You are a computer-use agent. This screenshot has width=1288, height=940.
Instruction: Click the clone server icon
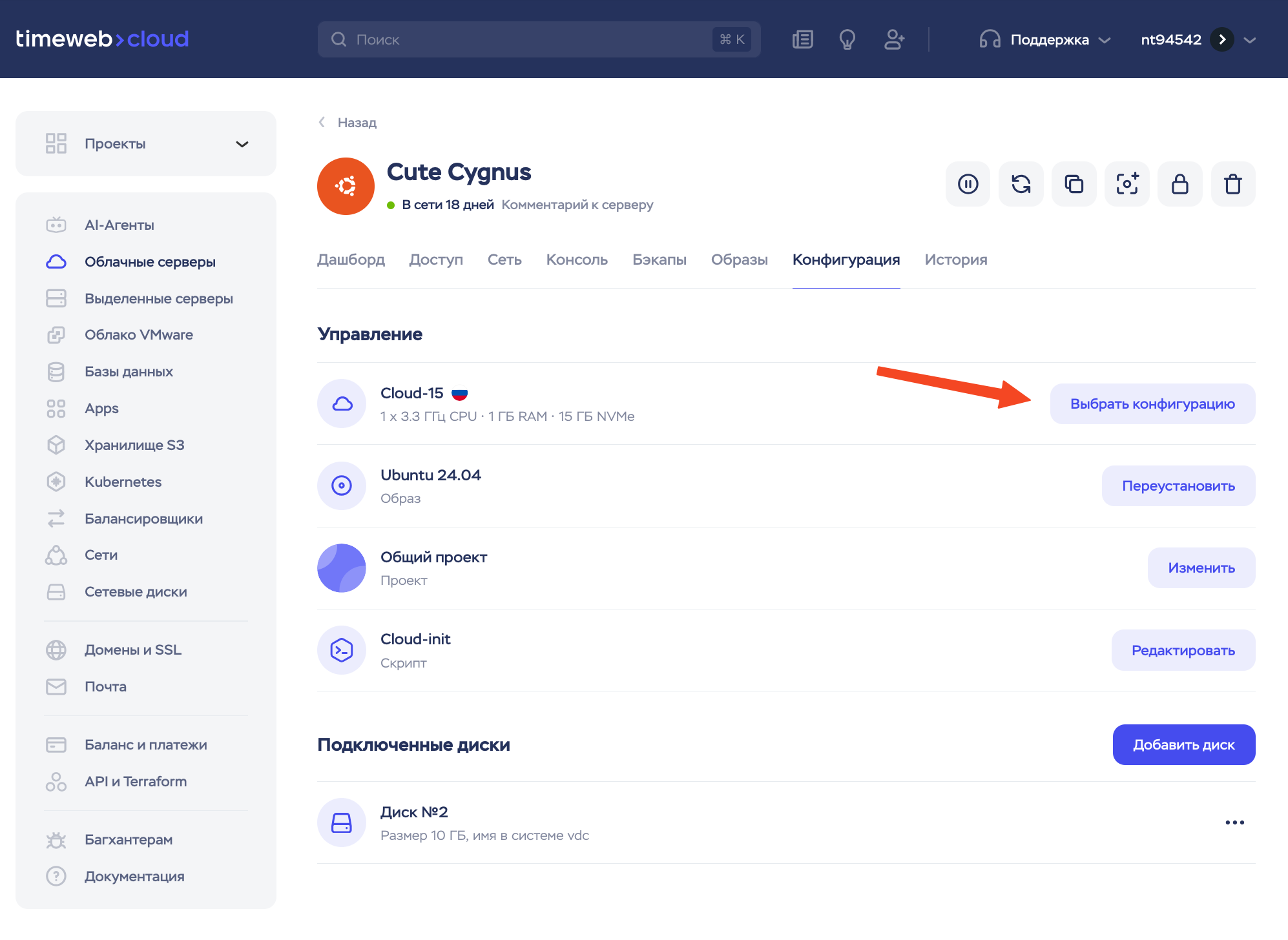click(1074, 184)
